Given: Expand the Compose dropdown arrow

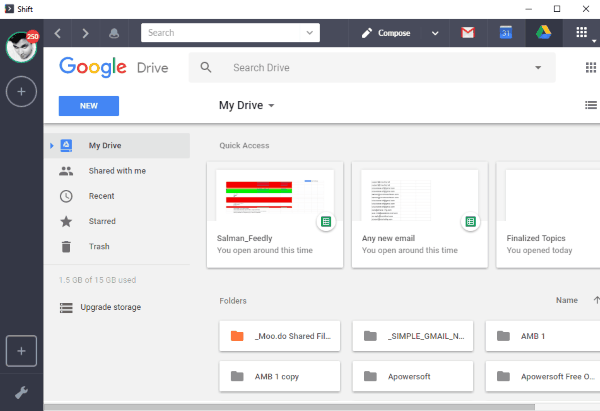Looking at the screenshot, I should [x=434, y=33].
